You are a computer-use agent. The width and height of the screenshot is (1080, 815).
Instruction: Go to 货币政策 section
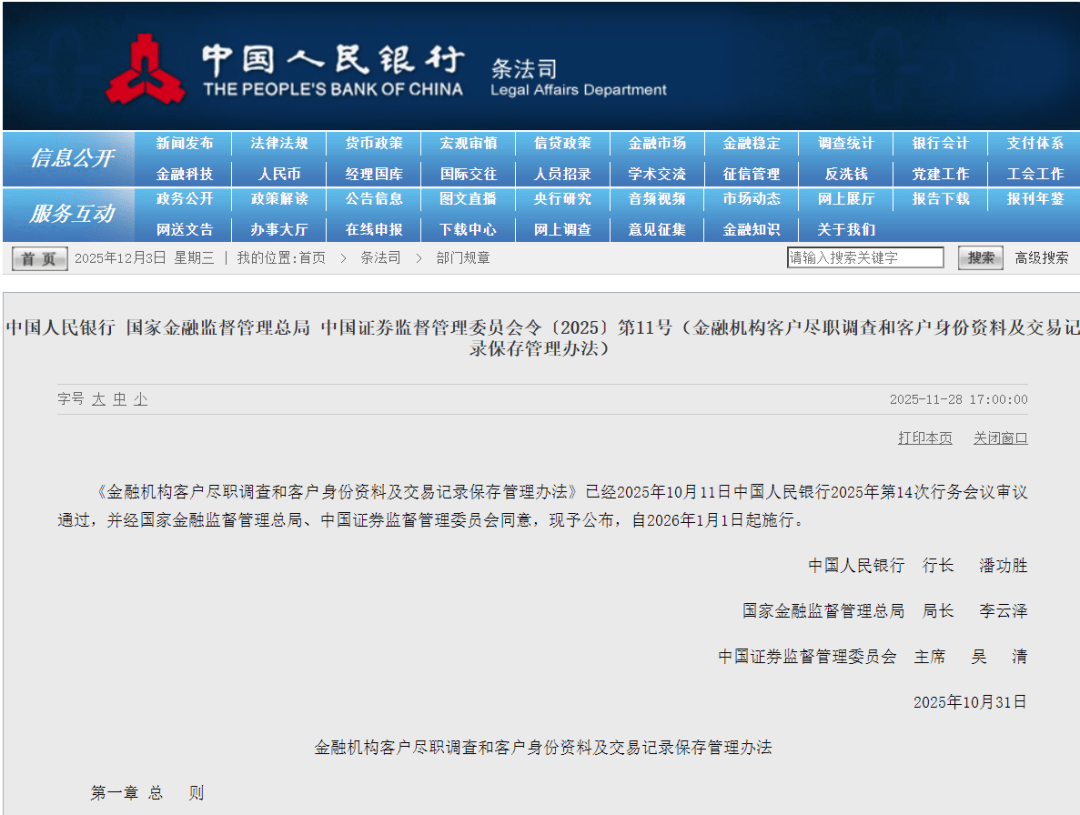tap(374, 143)
